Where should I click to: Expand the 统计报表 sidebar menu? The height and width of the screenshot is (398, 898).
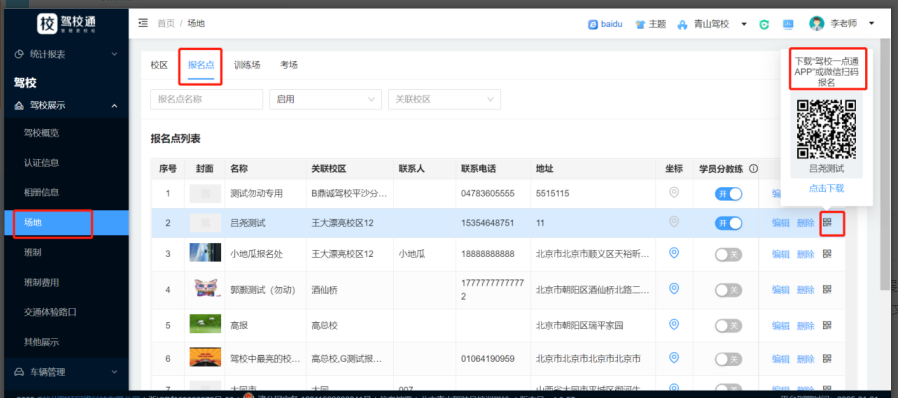66,54
